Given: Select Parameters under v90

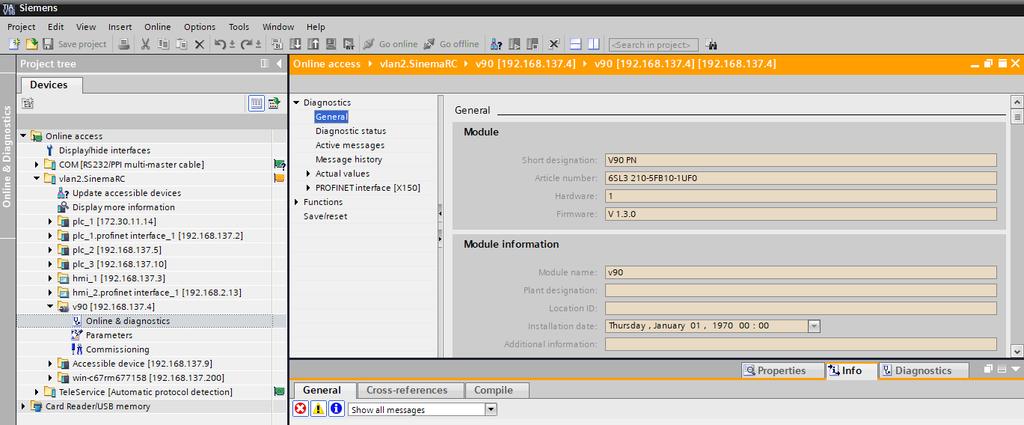Looking at the screenshot, I should click(x=109, y=335).
